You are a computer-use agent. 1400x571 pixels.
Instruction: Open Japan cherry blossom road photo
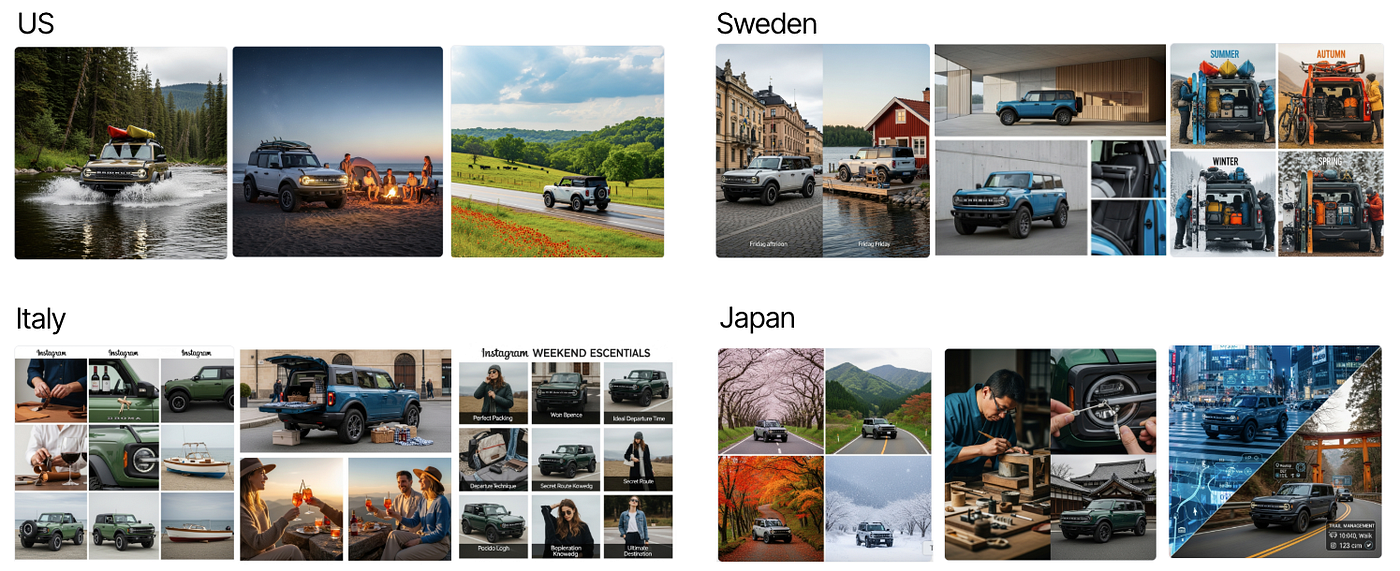[x=771, y=401]
